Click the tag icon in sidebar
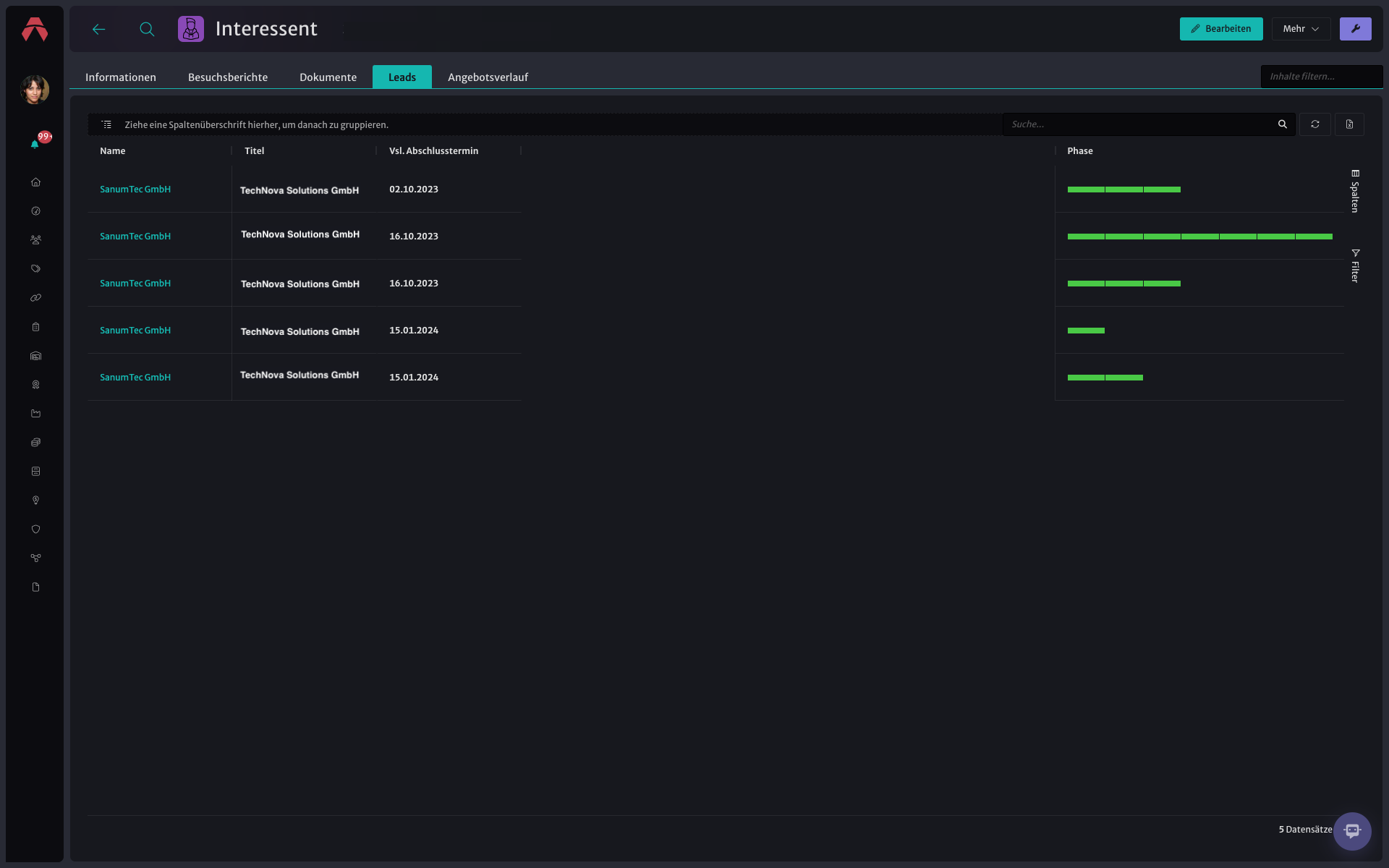This screenshot has height=868, width=1389. click(x=35, y=269)
